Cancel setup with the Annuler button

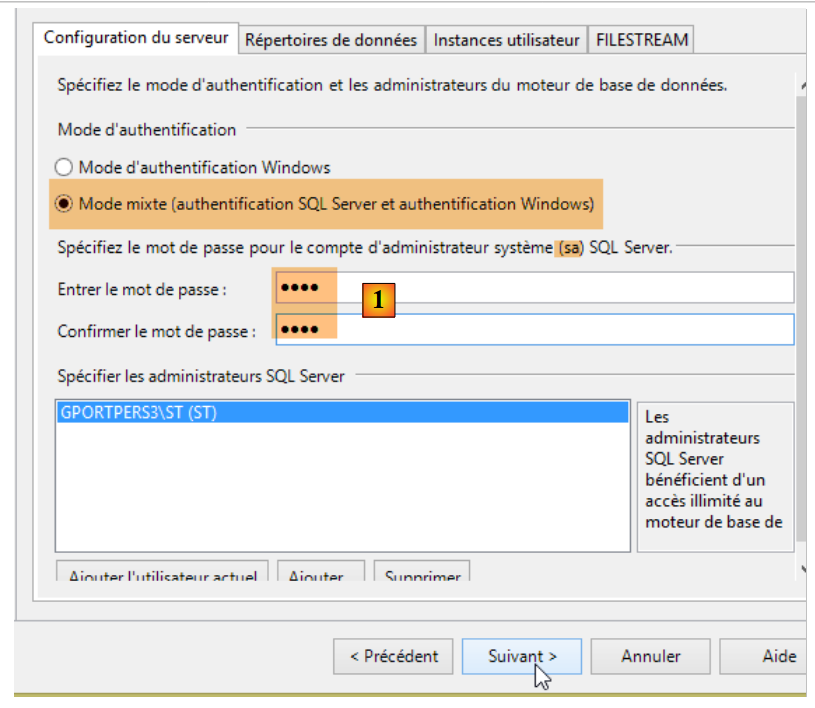[x=651, y=657]
